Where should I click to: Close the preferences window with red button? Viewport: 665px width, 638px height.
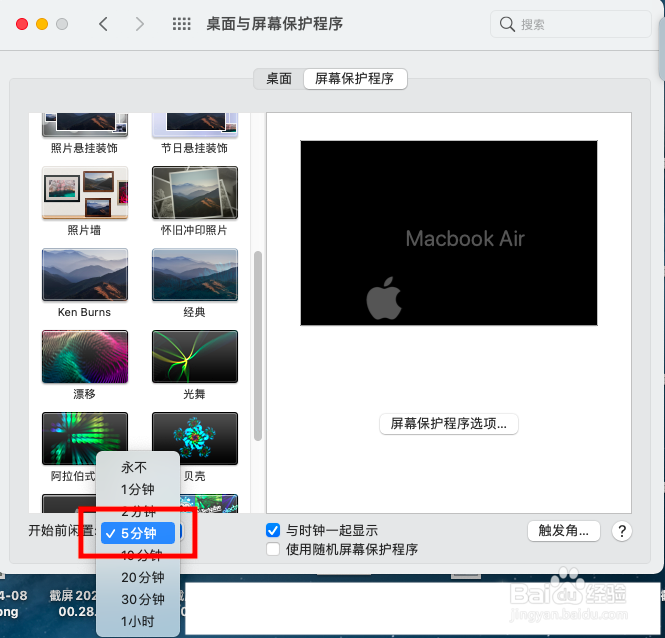(x=22, y=24)
